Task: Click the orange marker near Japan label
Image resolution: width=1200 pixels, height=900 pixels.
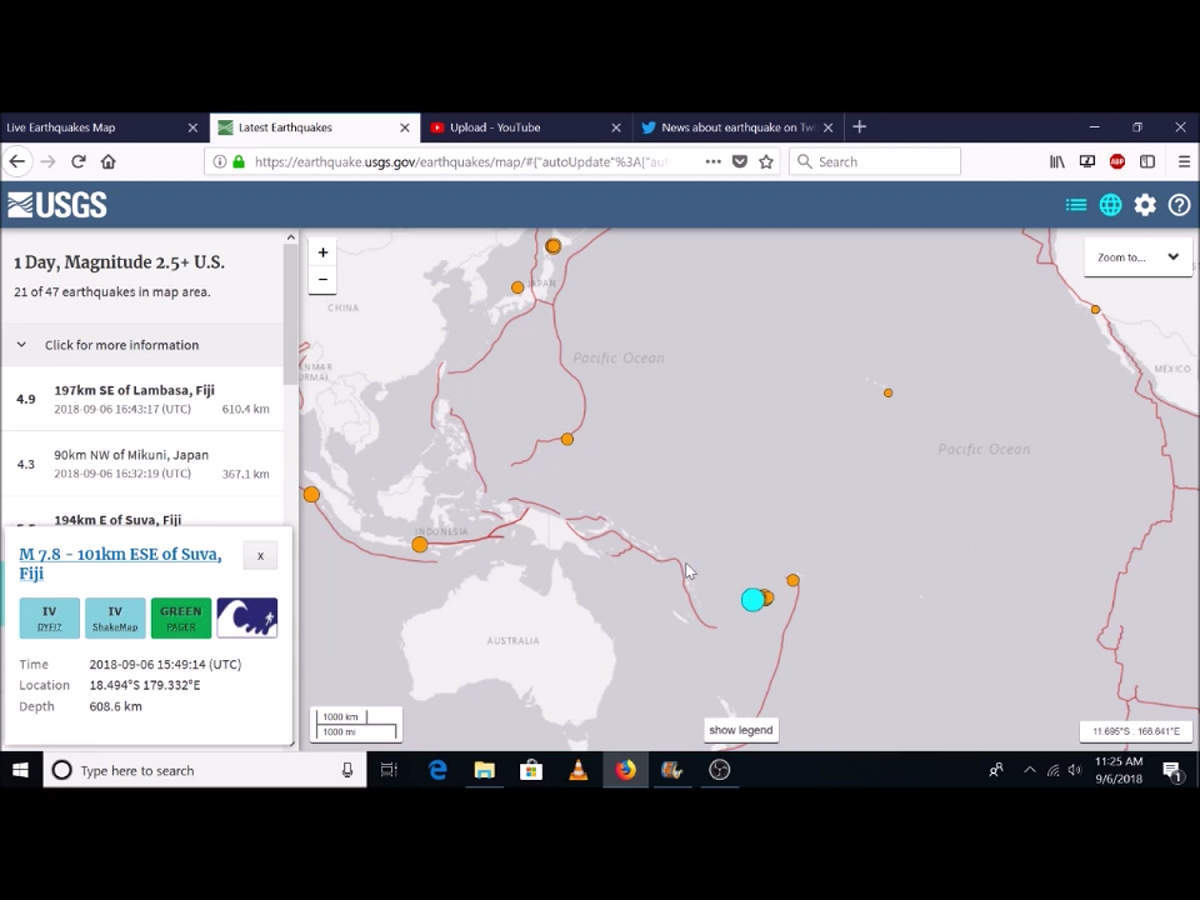Action: 517,287
